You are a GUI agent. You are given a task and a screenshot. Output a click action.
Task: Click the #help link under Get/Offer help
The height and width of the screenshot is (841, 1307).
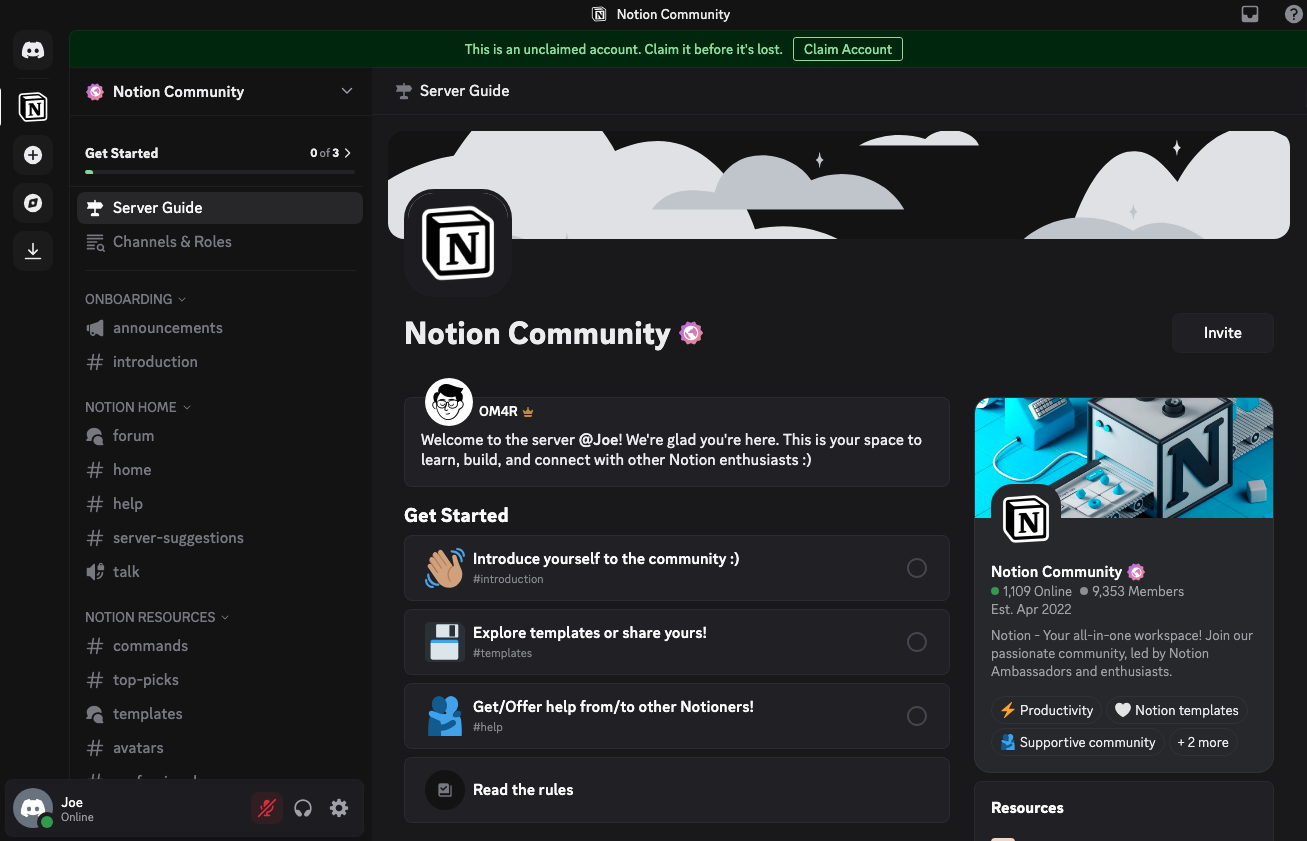coord(488,727)
